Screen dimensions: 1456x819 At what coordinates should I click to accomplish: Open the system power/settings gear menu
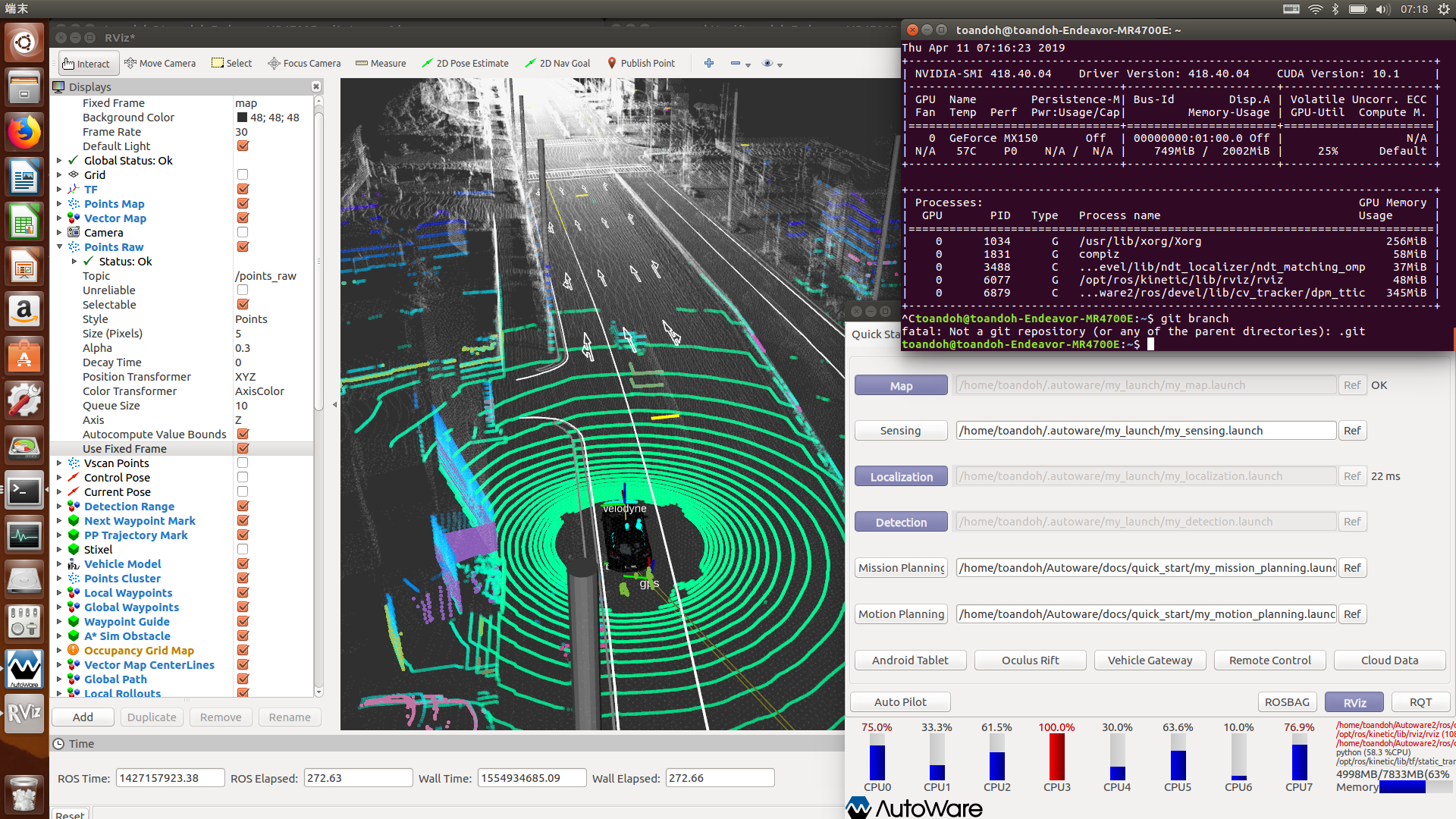tap(1443, 9)
